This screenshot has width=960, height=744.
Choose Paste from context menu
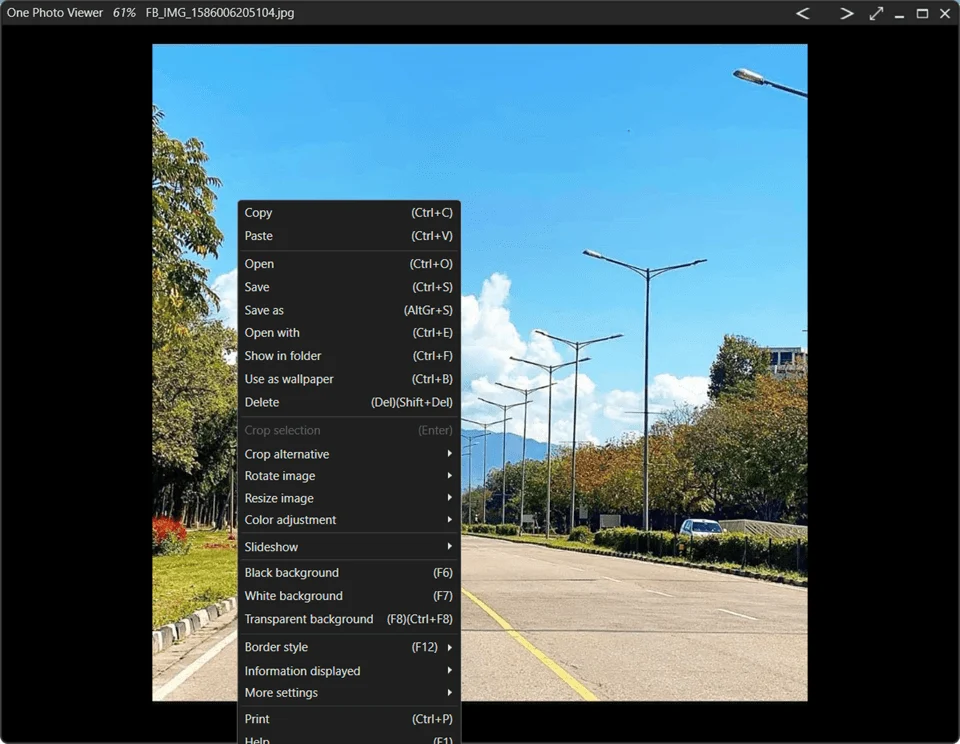click(349, 236)
